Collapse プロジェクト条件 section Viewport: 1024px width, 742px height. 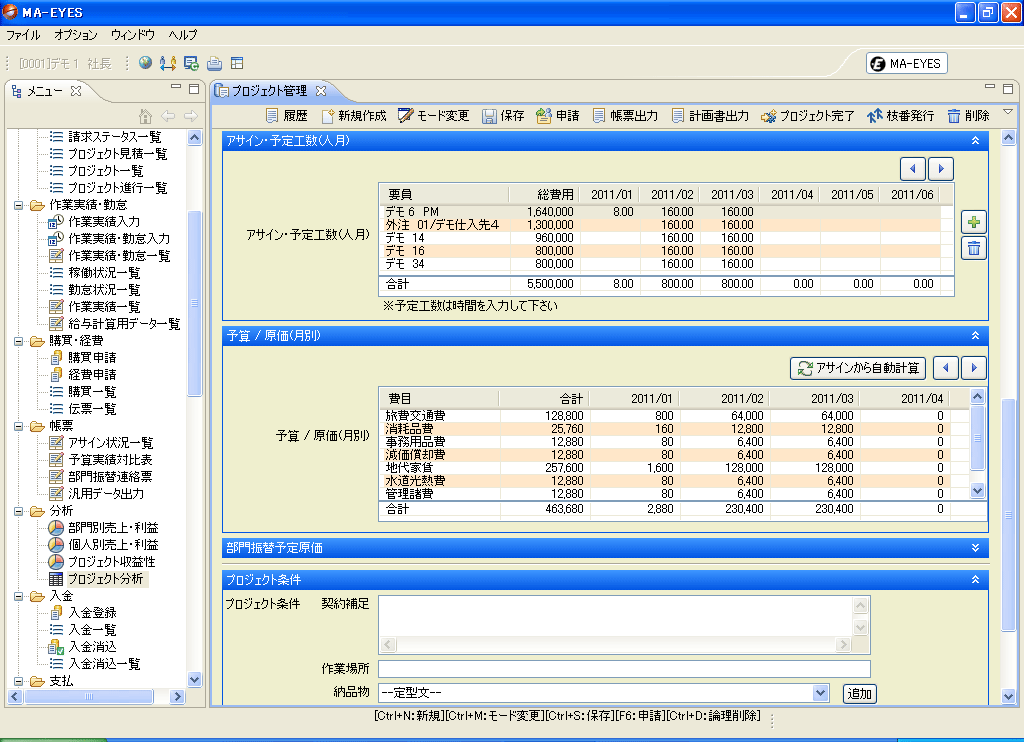click(975, 579)
